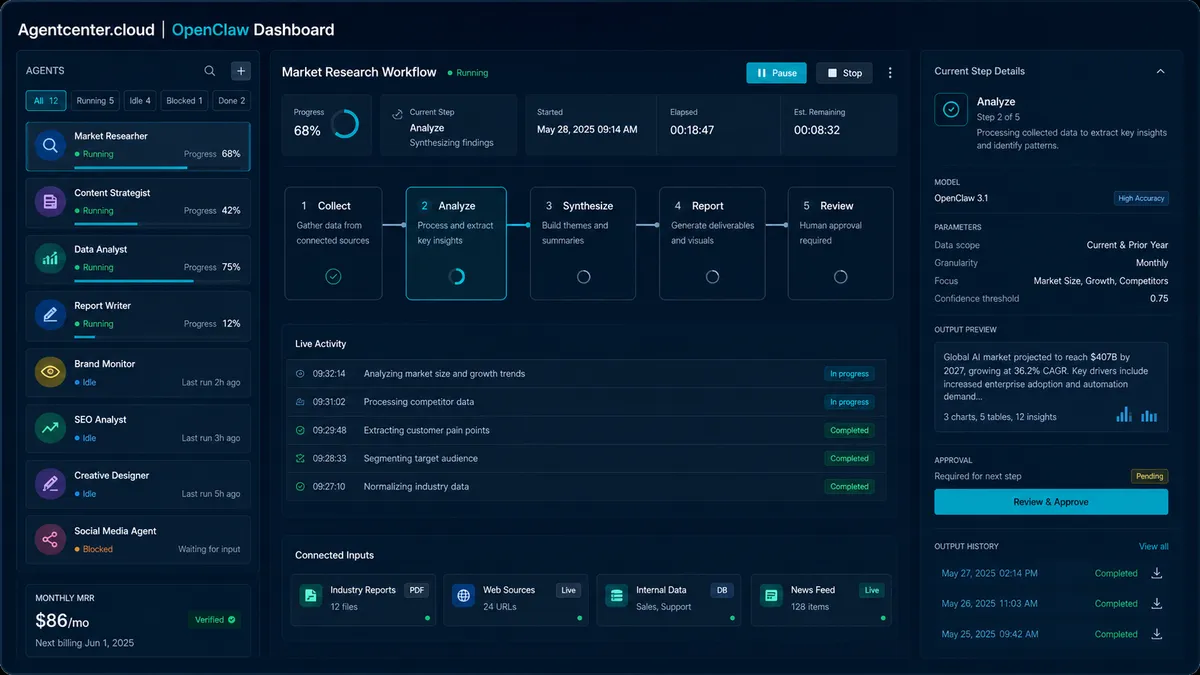Click the bar charts icon in output preview
The width and height of the screenshot is (1200, 675).
[x=1137, y=414]
